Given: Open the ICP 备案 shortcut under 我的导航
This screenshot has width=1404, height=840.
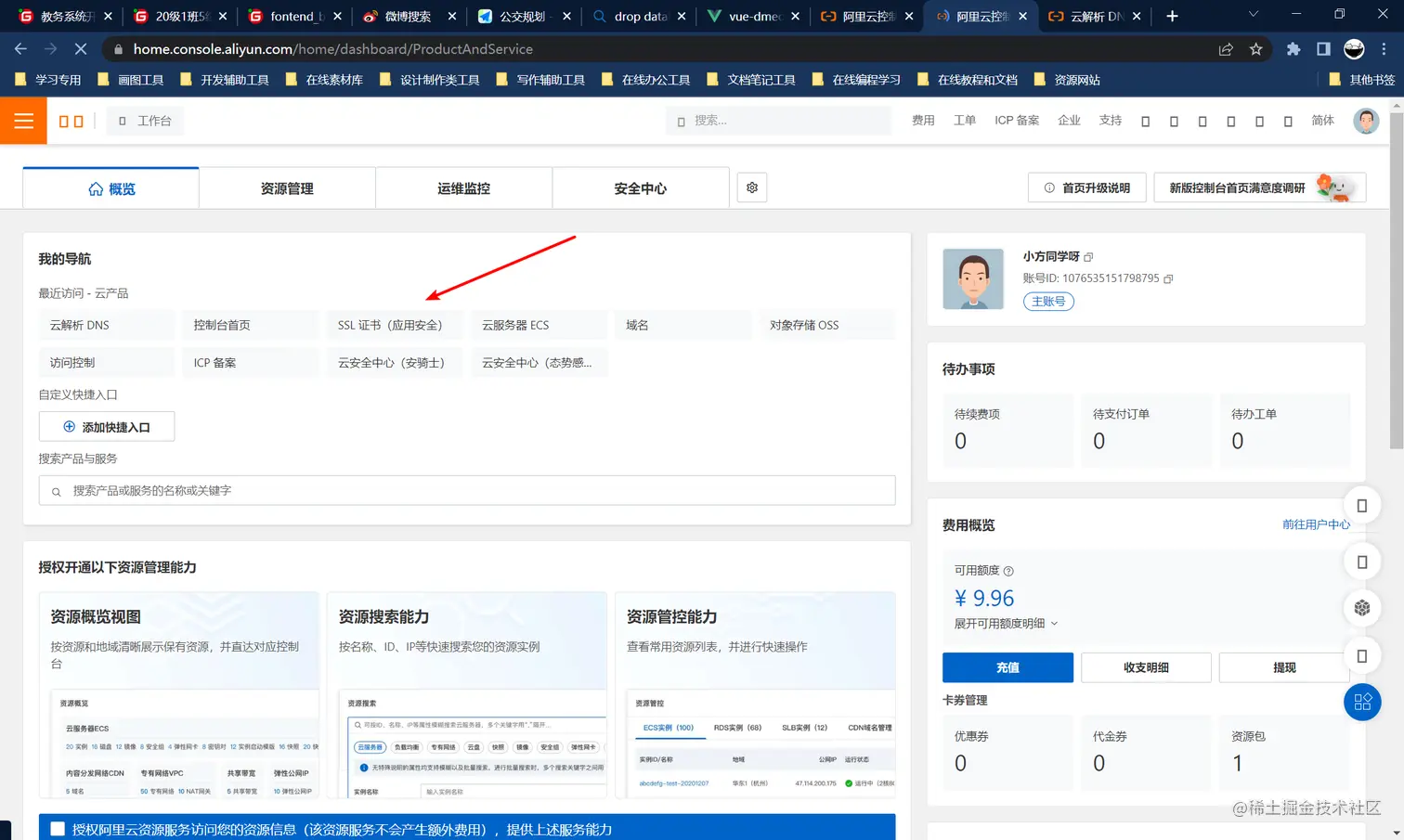Looking at the screenshot, I should tap(250, 363).
